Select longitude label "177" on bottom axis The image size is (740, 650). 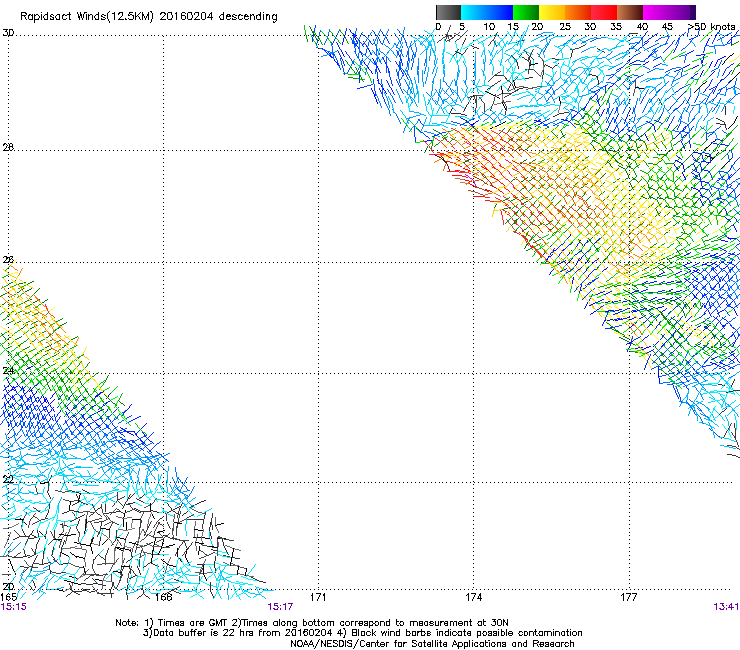tap(629, 597)
